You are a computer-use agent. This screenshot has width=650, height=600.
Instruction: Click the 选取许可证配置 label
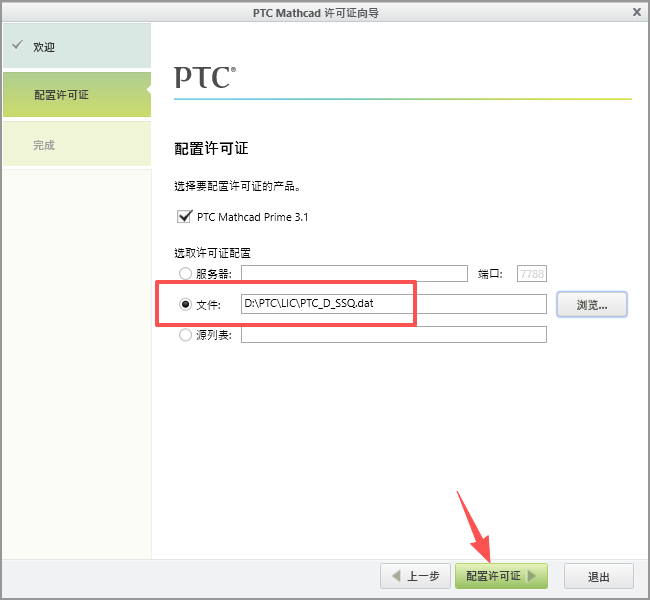[x=212, y=253]
